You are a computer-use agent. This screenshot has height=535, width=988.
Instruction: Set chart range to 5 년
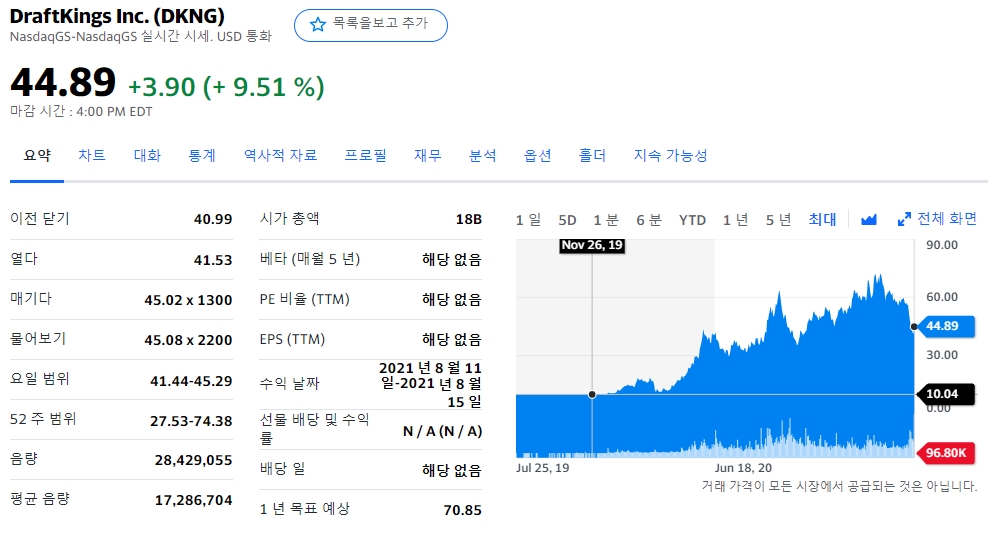coord(778,220)
